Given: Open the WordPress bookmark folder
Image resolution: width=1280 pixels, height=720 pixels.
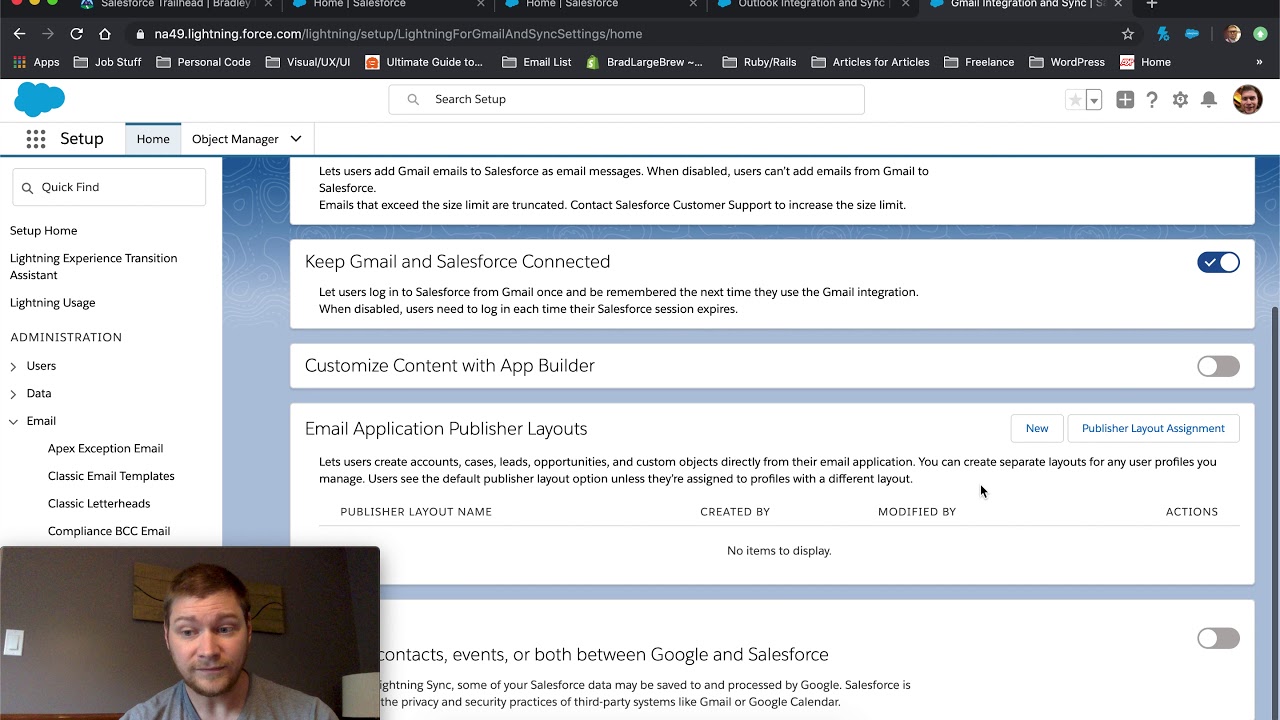Looking at the screenshot, I should click(x=1067, y=62).
